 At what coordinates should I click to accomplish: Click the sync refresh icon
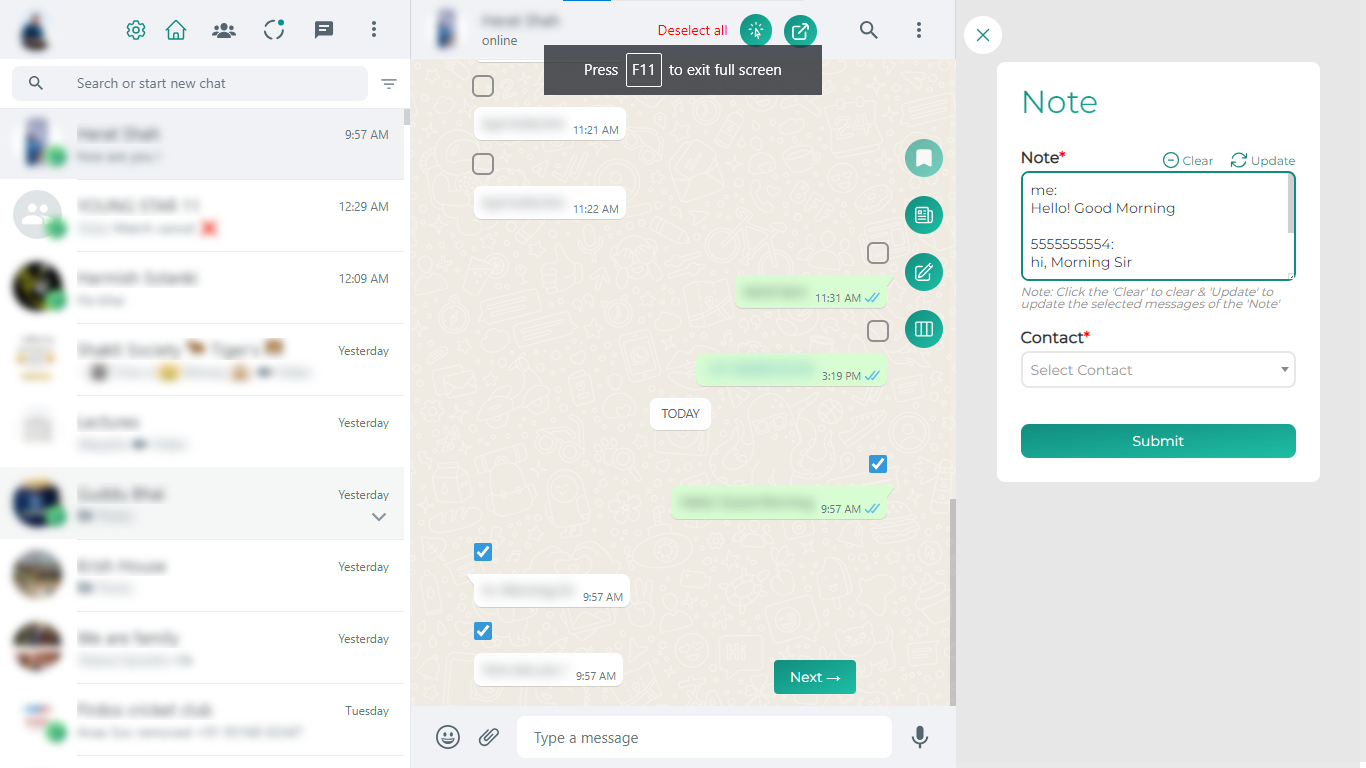(x=273, y=30)
